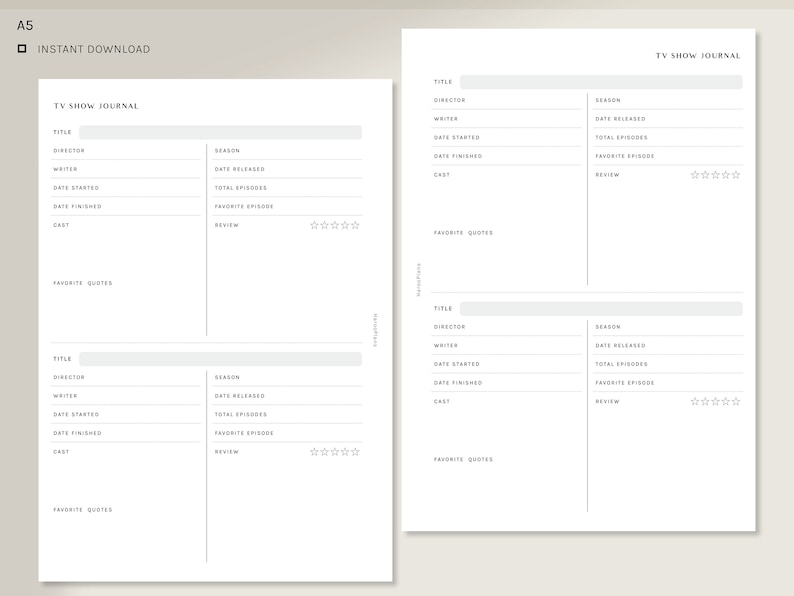794x596 pixels.
Task: Click the Director line on left page top
Action: pos(126,151)
